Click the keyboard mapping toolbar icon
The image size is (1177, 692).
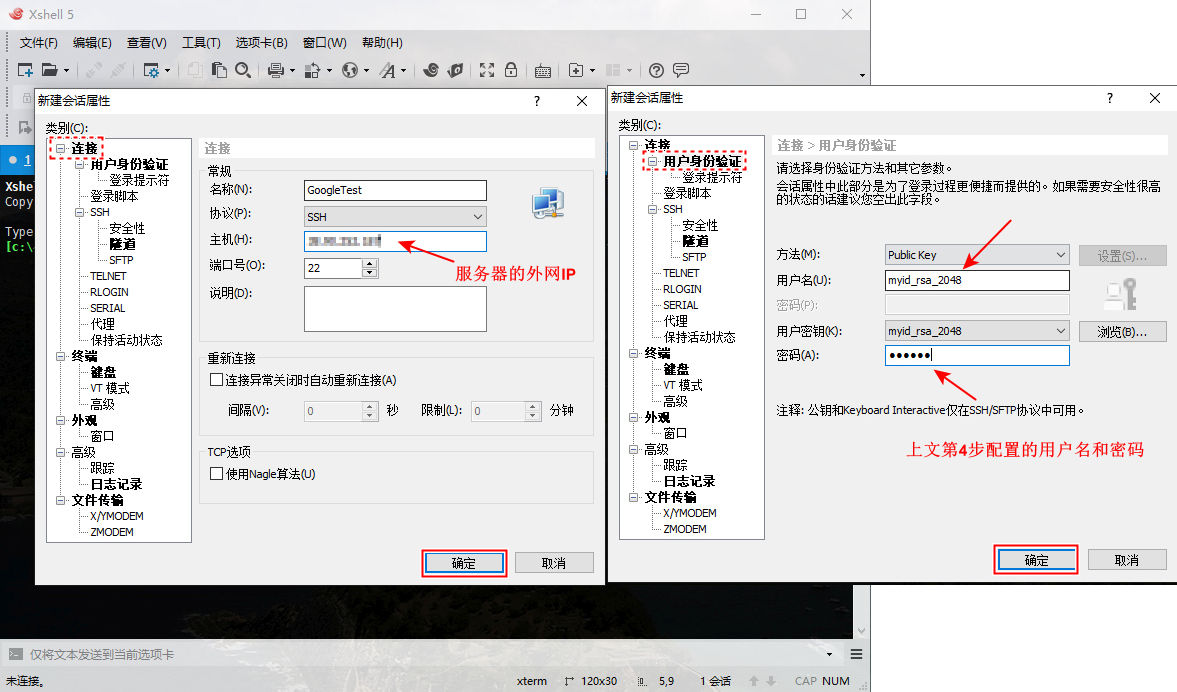point(543,71)
